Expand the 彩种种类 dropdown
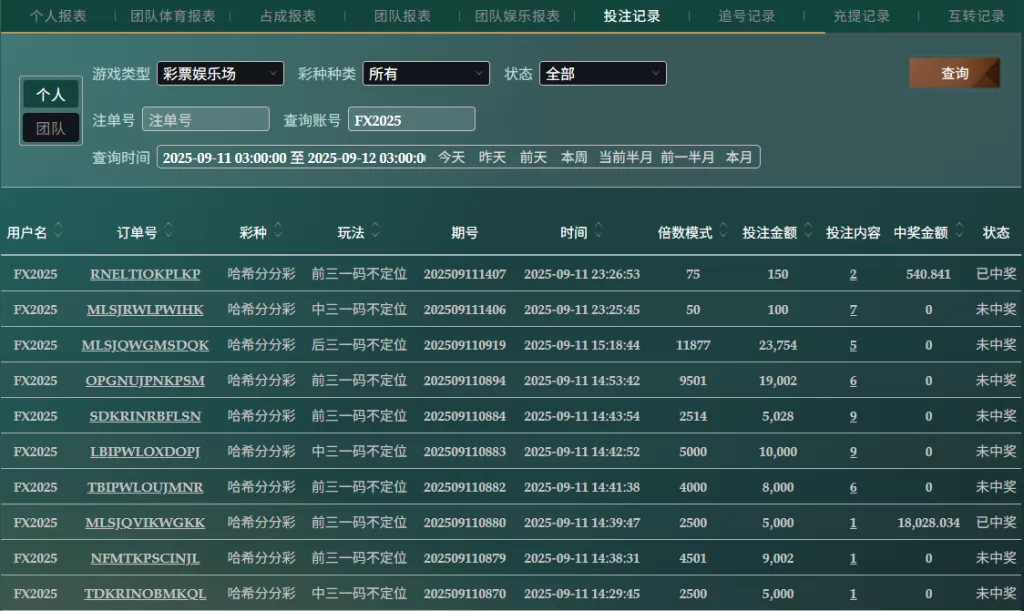This screenshot has width=1024, height=611. tap(426, 73)
